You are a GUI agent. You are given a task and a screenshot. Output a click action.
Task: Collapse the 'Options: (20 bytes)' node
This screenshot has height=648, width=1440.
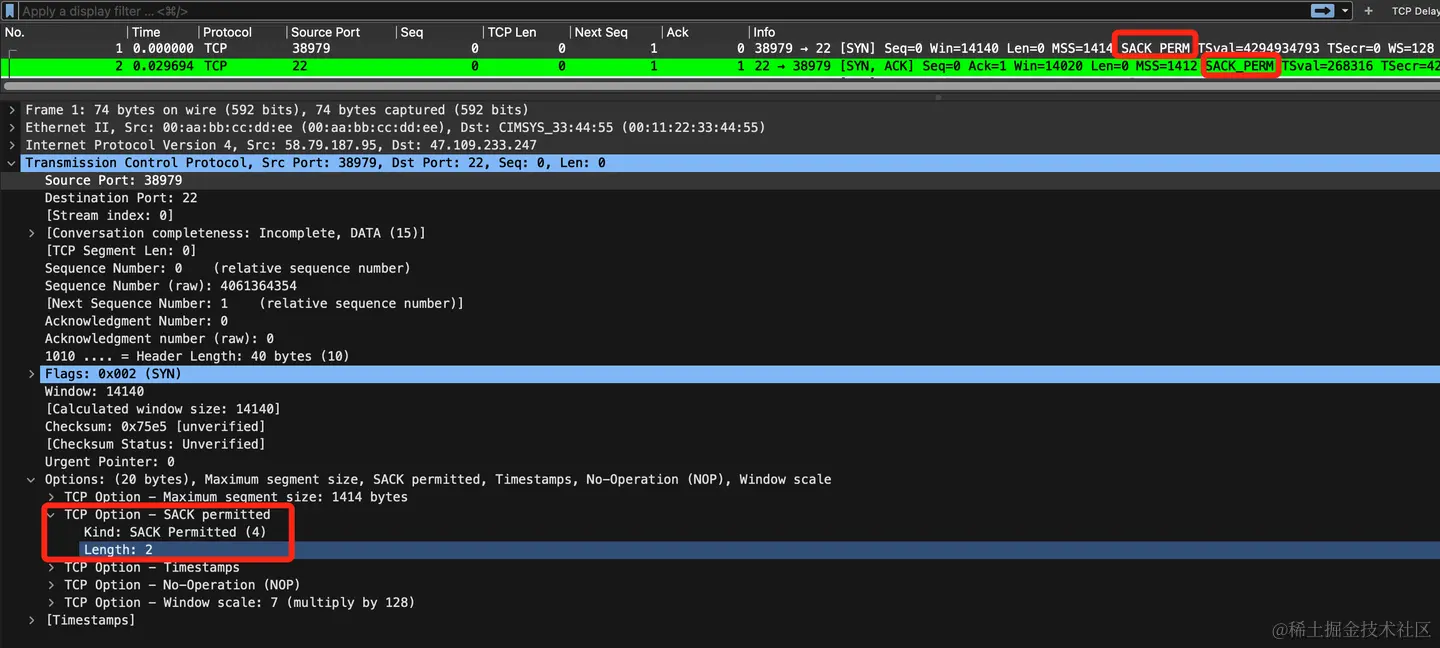click(31, 480)
